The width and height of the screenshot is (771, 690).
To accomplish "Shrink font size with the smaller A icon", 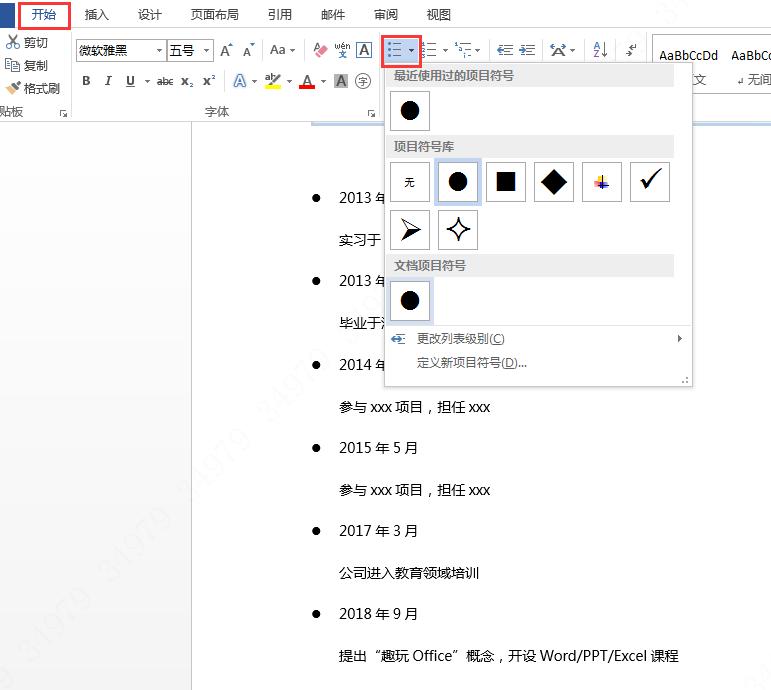I will tap(249, 50).
